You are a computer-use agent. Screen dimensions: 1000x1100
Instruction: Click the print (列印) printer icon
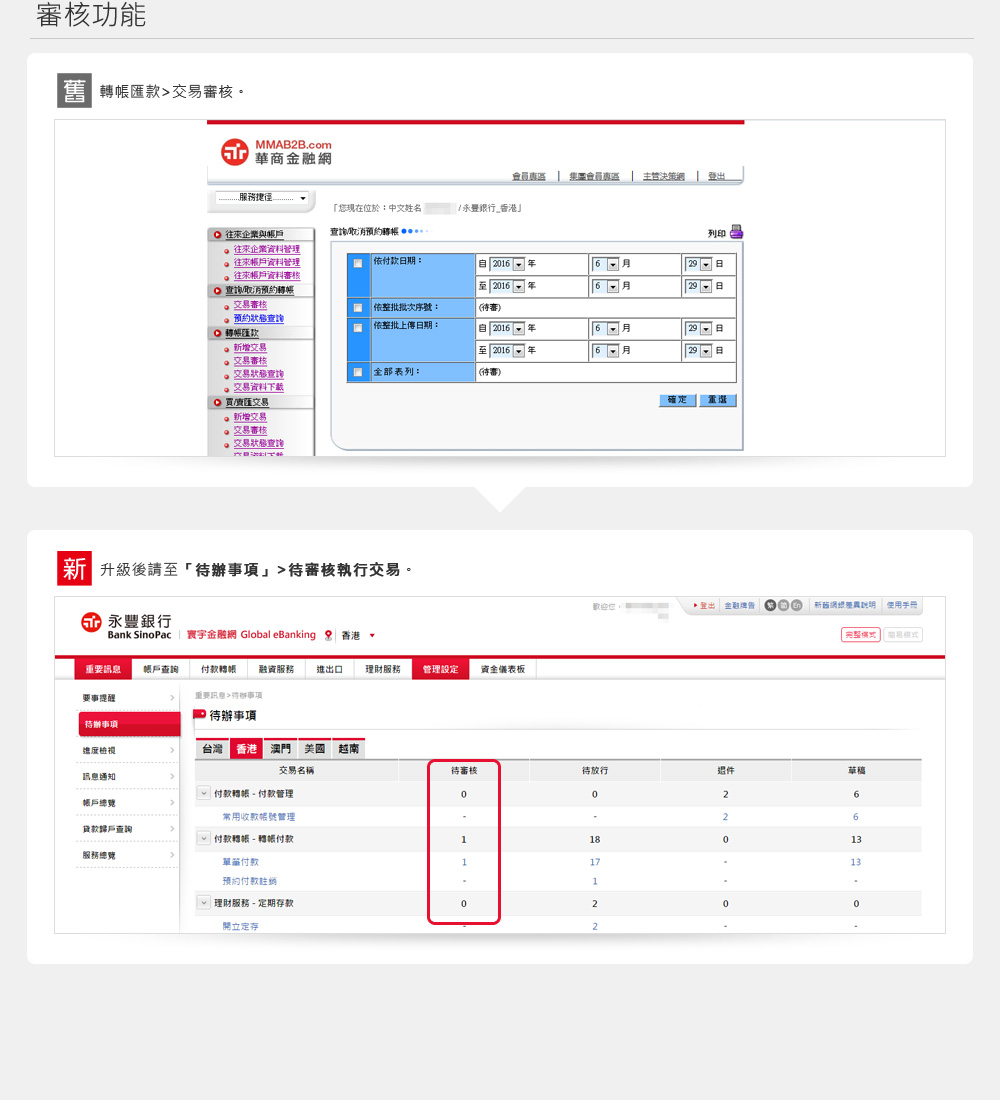pyautogui.click(x=735, y=232)
